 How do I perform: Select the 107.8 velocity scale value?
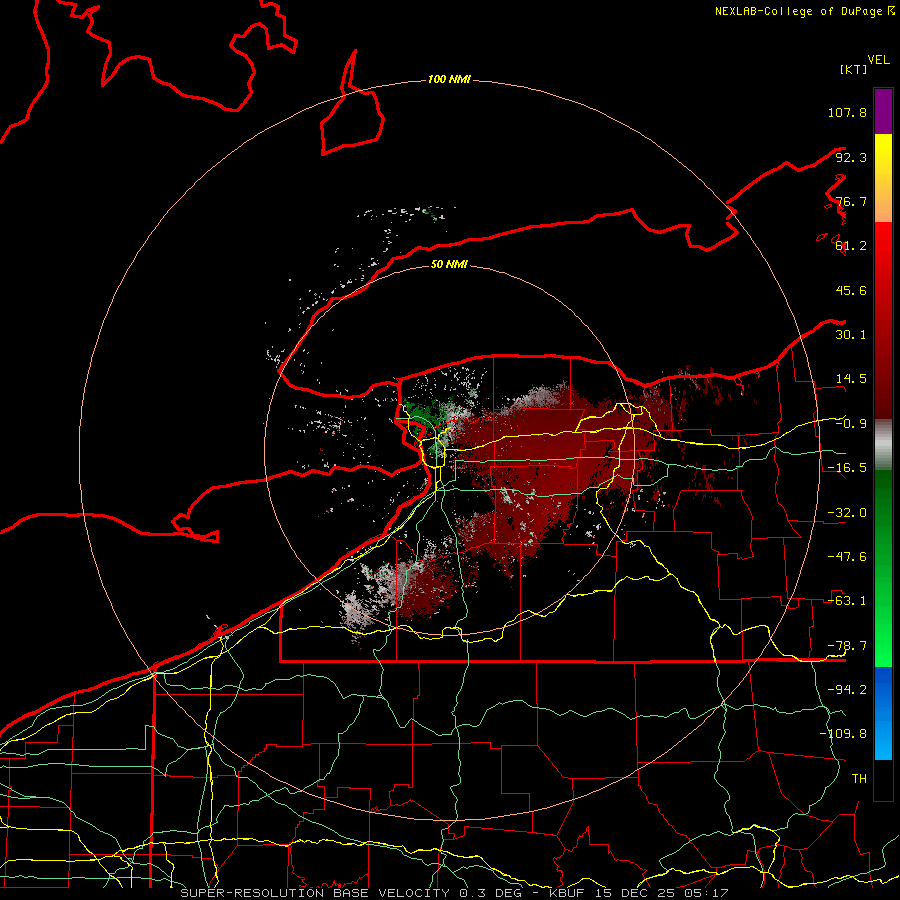(x=847, y=112)
